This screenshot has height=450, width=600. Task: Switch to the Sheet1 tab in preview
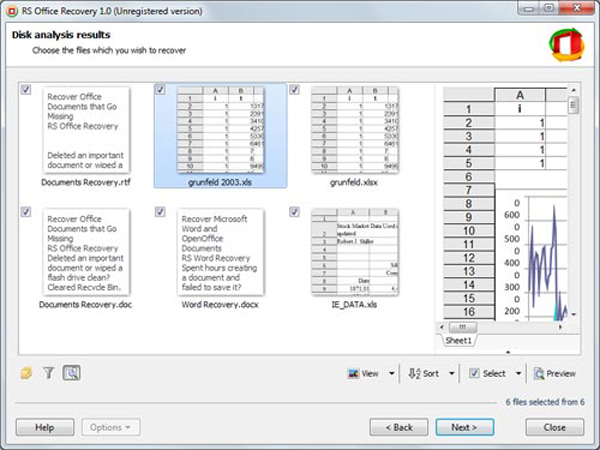(x=458, y=341)
